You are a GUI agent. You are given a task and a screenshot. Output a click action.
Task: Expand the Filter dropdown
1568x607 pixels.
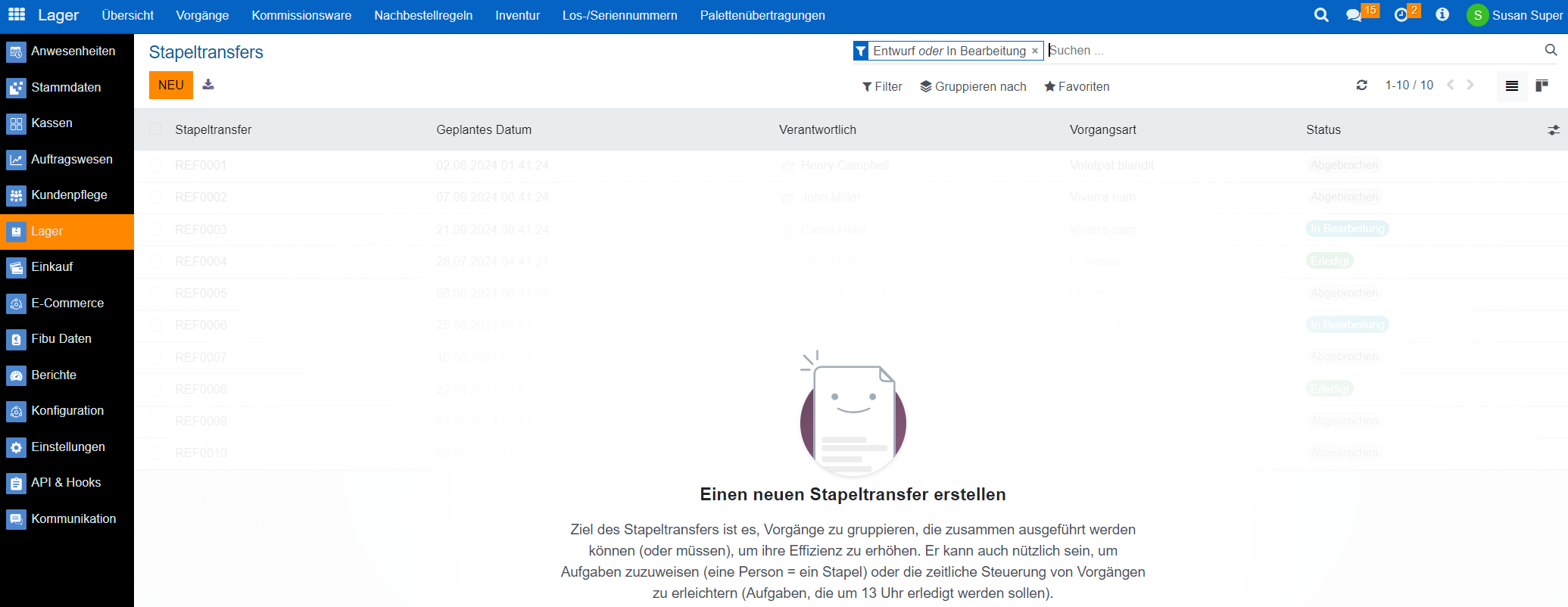[882, 86]
